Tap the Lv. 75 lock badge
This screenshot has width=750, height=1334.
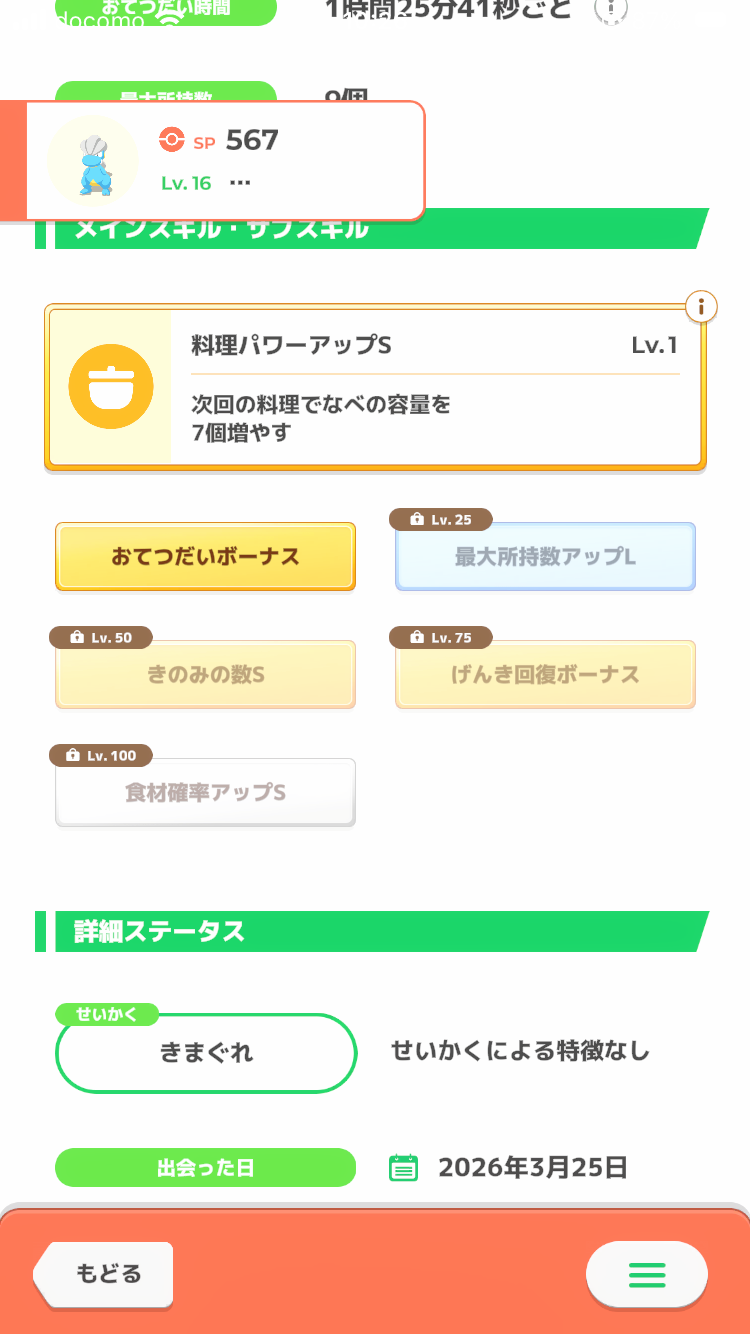[440, 638]
